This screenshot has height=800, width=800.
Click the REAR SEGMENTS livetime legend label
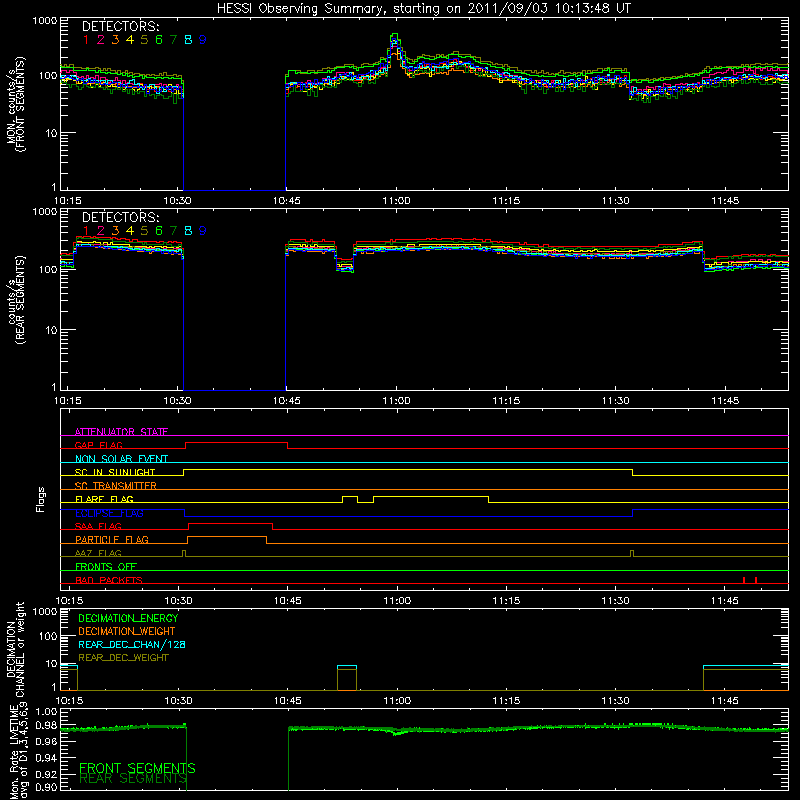tap(133, 778)
